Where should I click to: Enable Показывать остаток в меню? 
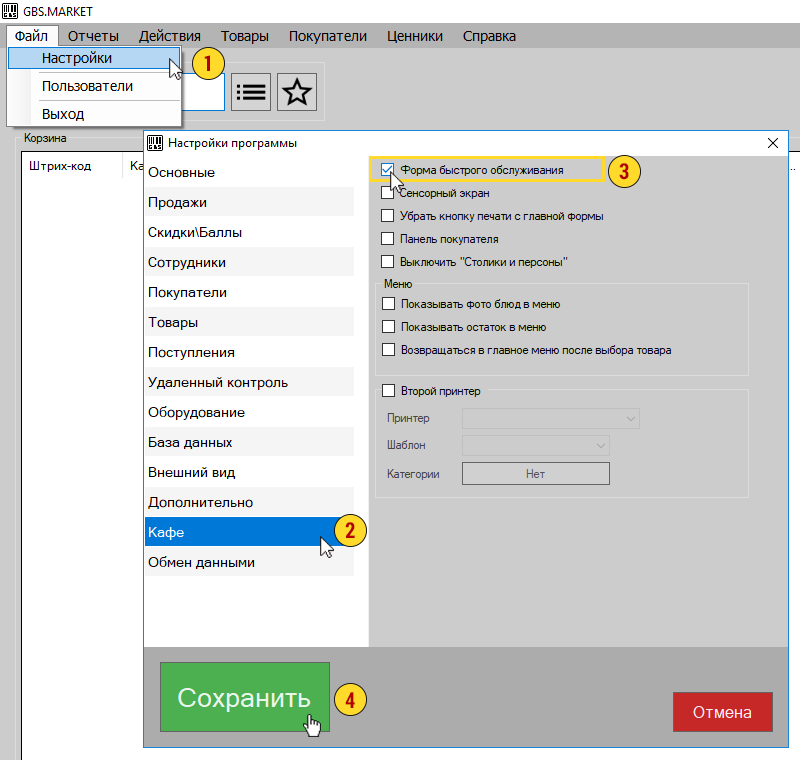pos(388,327)
